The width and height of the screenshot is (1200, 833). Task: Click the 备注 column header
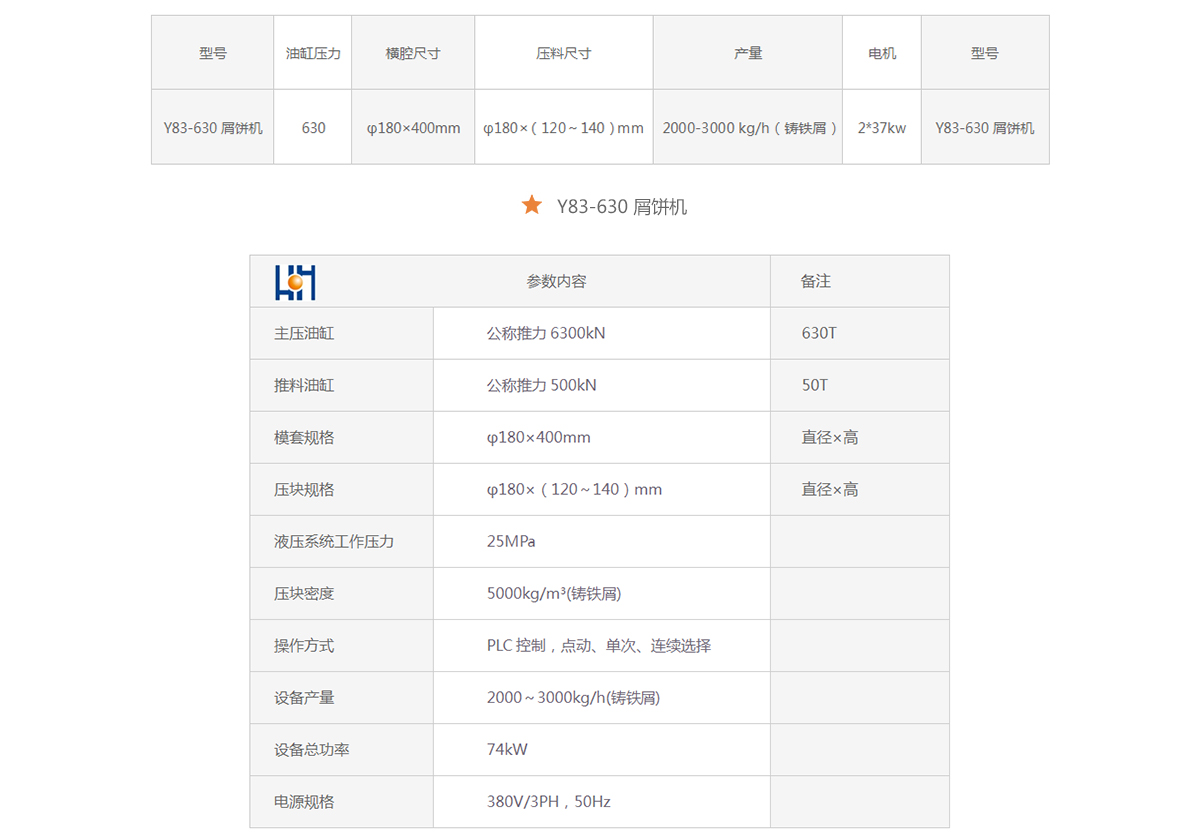click(x=816, y=282)
